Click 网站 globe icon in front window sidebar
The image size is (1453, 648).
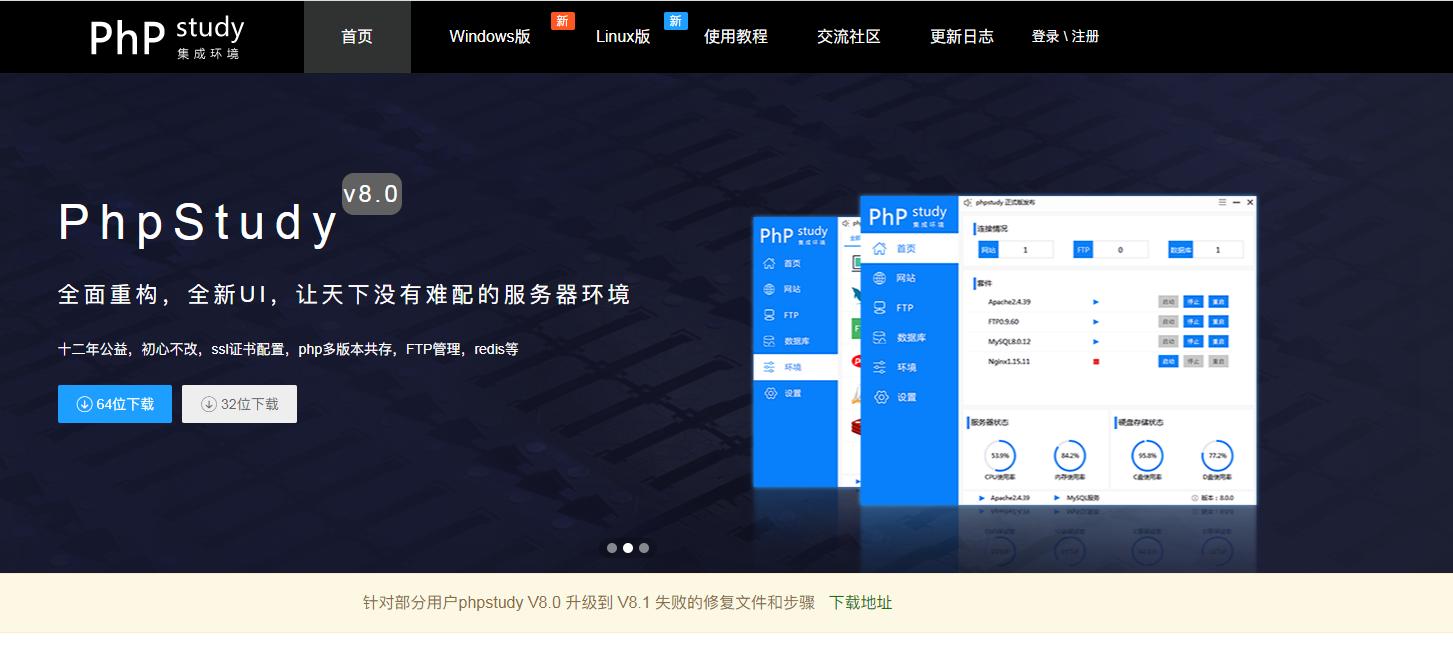coord(880,278)
